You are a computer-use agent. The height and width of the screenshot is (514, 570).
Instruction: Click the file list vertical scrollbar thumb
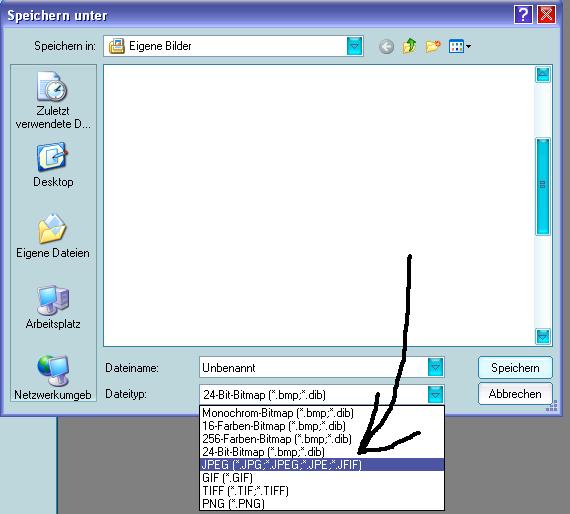pos(543,186)
